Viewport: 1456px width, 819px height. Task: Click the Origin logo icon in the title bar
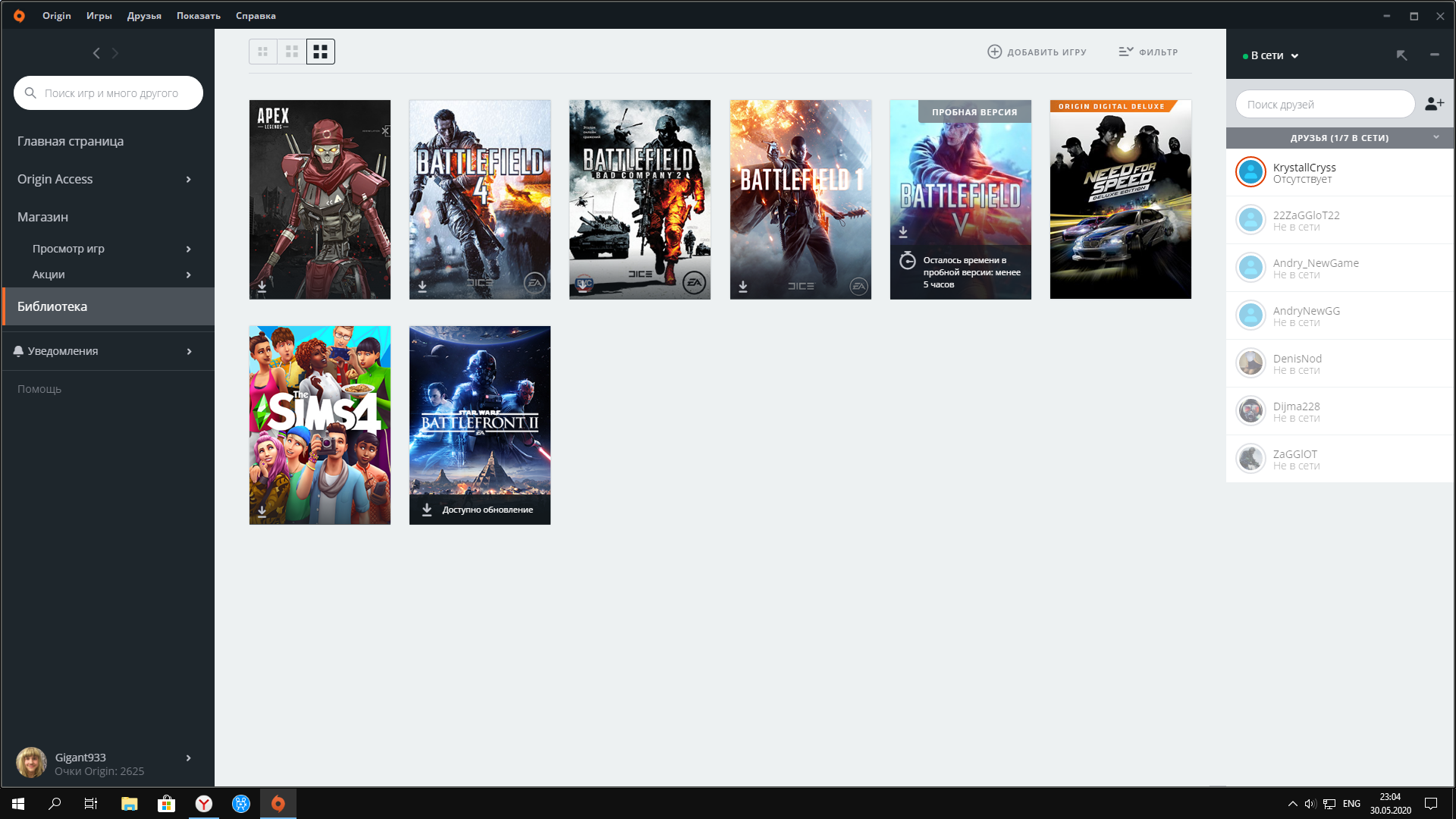point(19,15)
